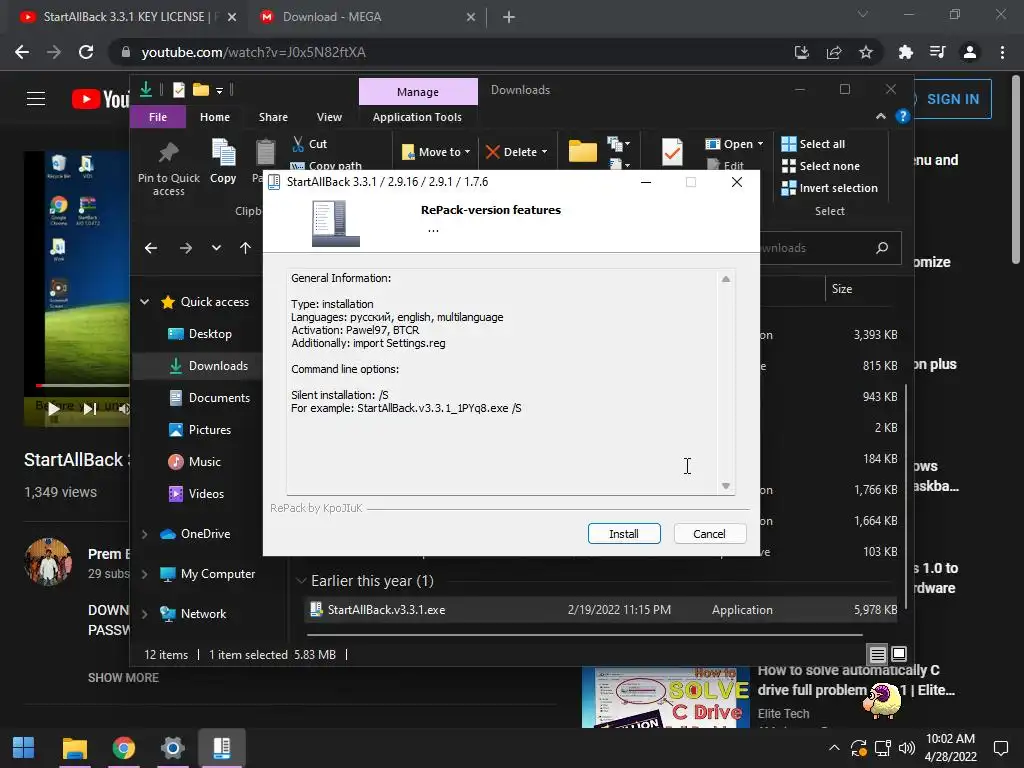Click SHOW MORE under video description
This screenshot has height=768, width=1024.
point(123,678)
